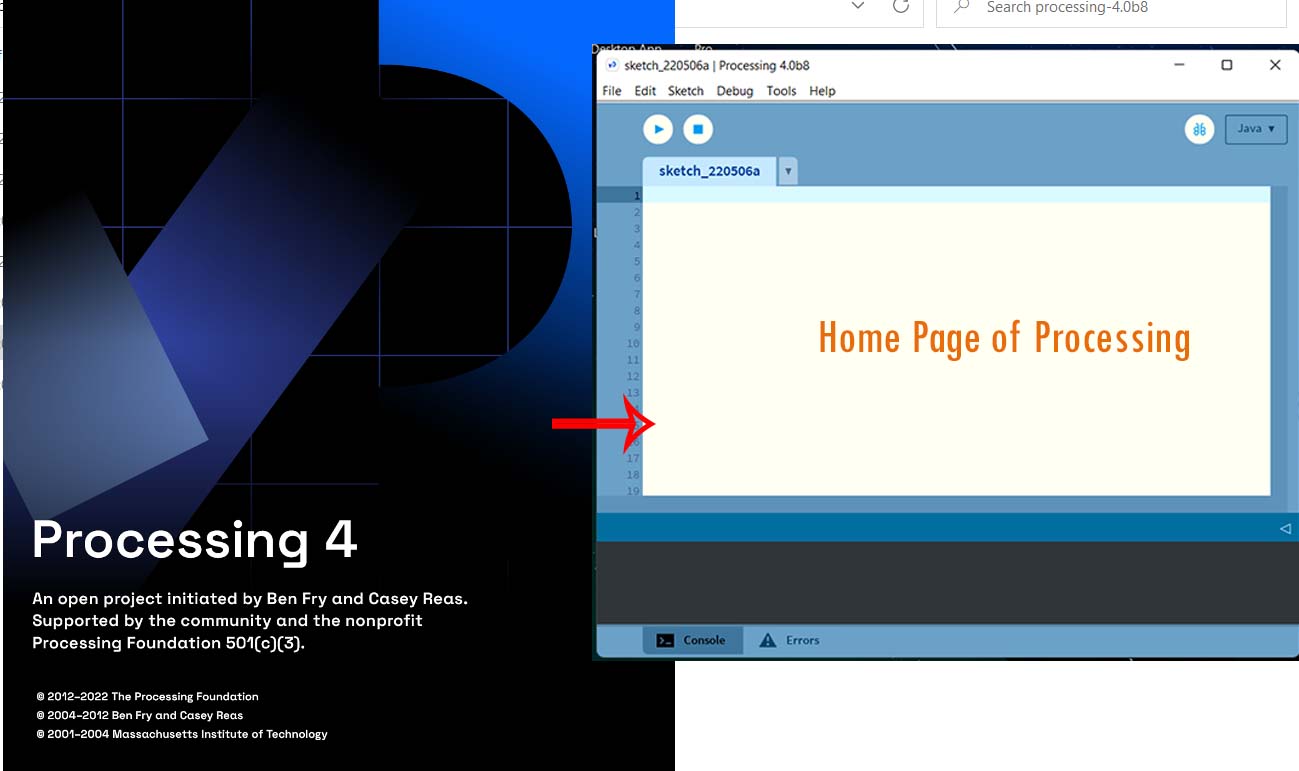Click line number 1 in the editor
This screenshot has height=771, width=1299.
point(636,195)
